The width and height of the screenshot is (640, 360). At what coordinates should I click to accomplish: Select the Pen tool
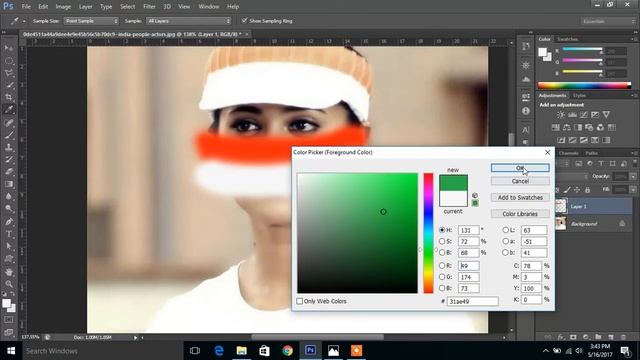tap(9, 222)
